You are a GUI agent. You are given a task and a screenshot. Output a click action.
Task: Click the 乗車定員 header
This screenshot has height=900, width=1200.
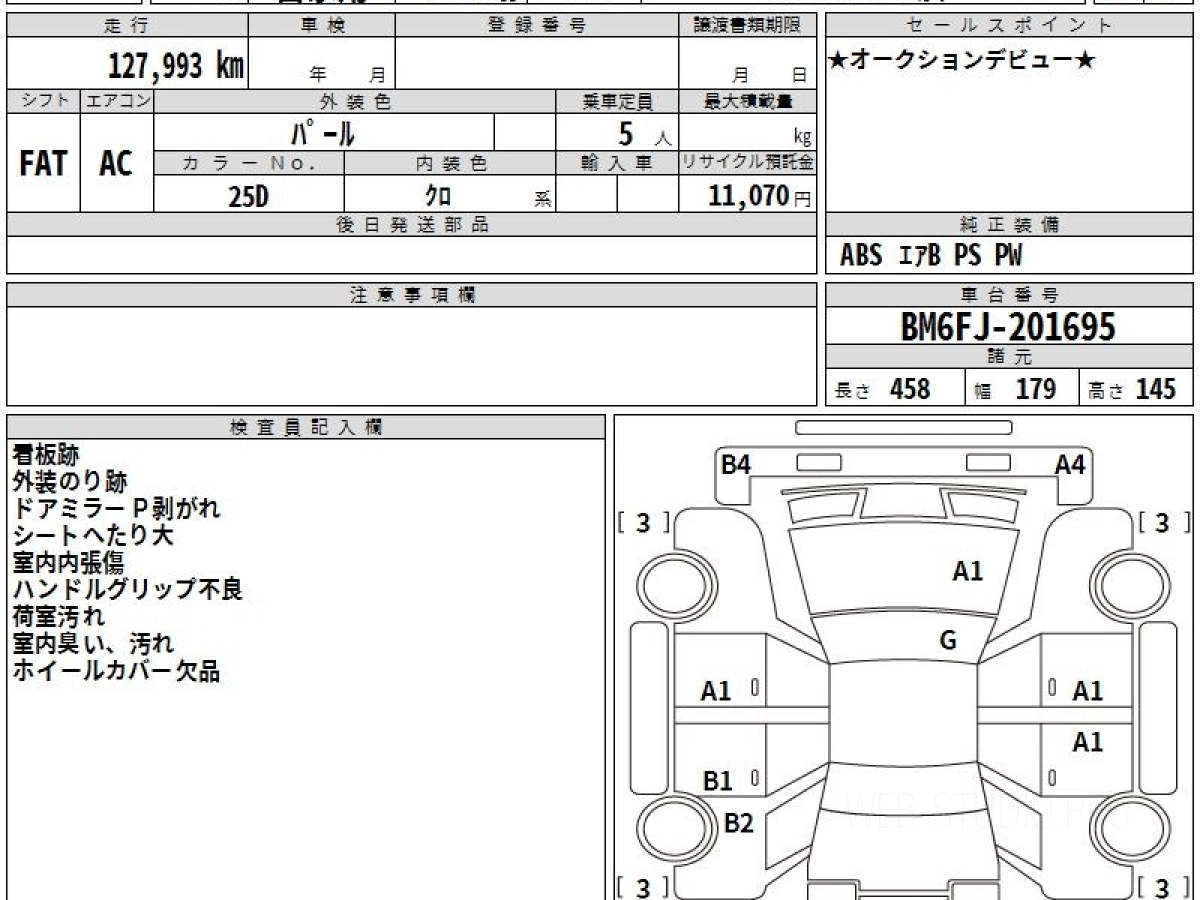coord(617,101)
